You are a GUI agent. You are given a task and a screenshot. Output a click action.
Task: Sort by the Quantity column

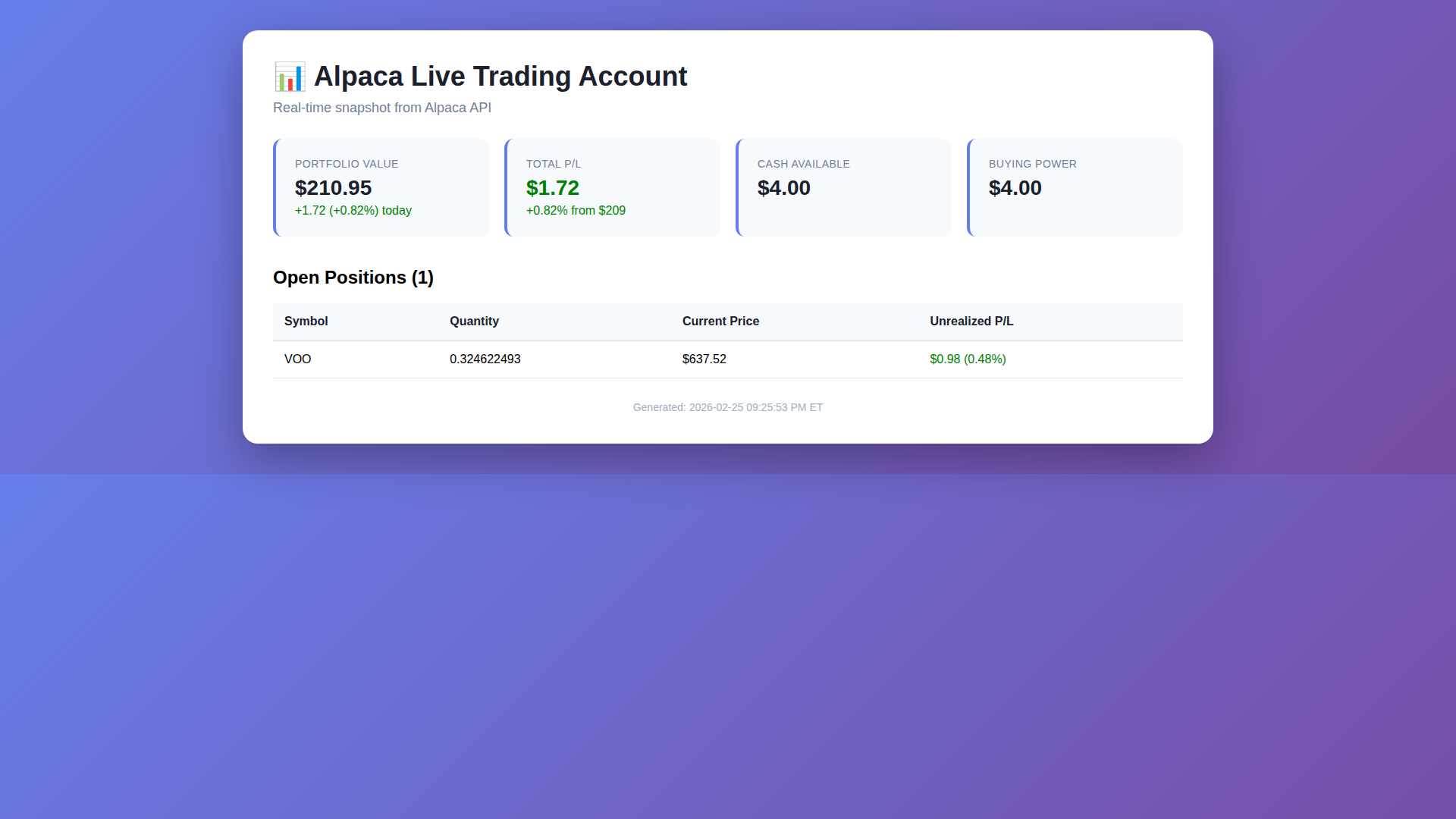[474, 321]
